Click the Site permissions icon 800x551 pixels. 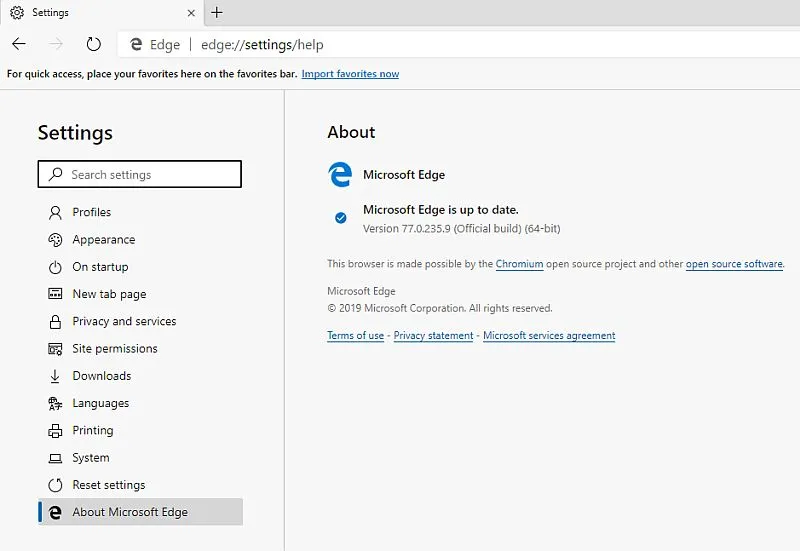(x=55, y=349)
